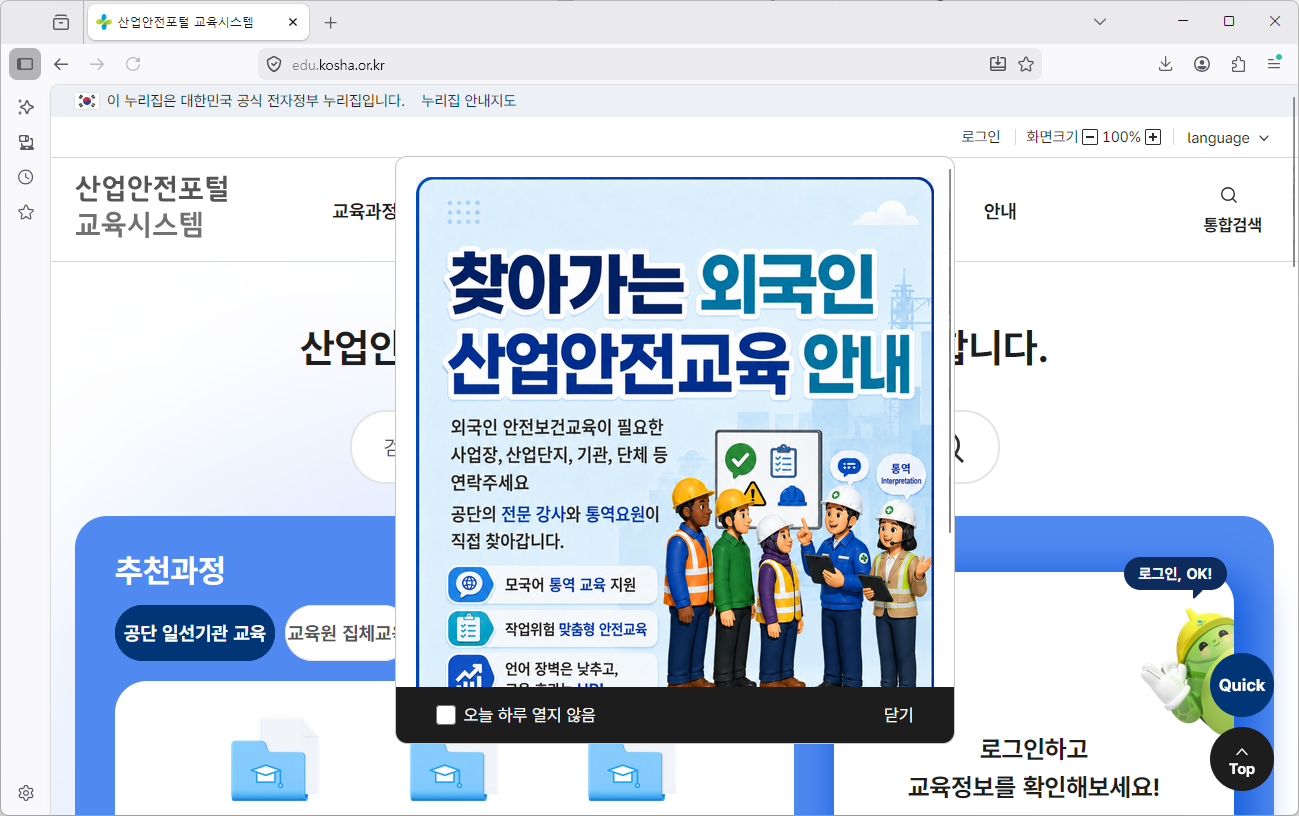Click the sidebar AI sparkle icon
1299x816 pixels.
coord(26,107)
